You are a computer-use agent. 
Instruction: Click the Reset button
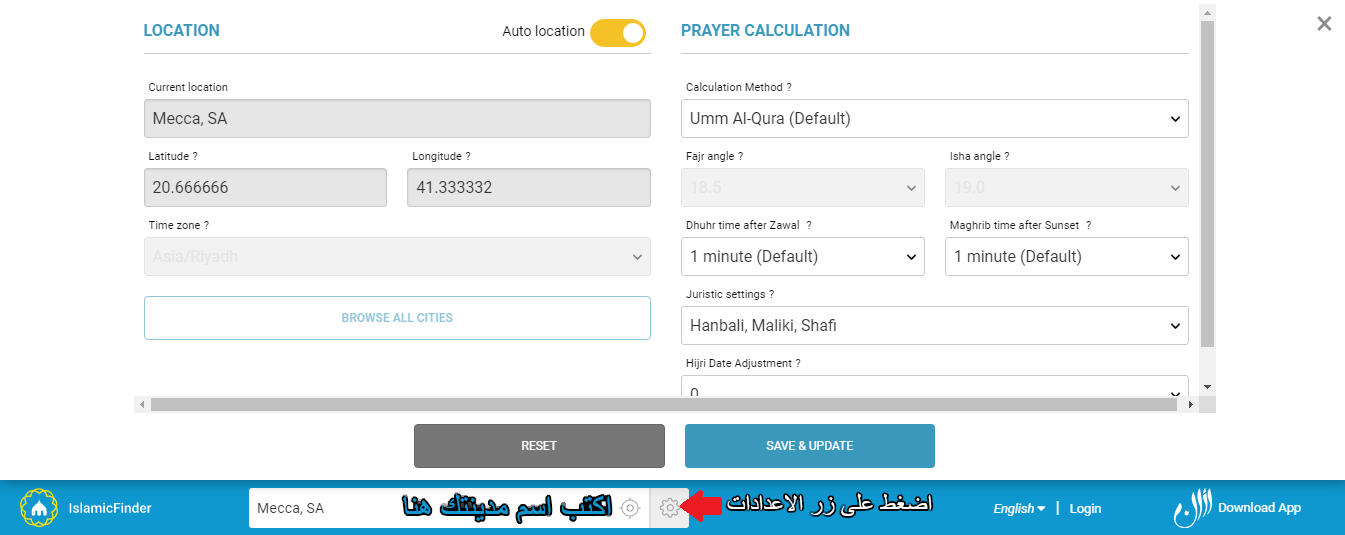[539, 446]
